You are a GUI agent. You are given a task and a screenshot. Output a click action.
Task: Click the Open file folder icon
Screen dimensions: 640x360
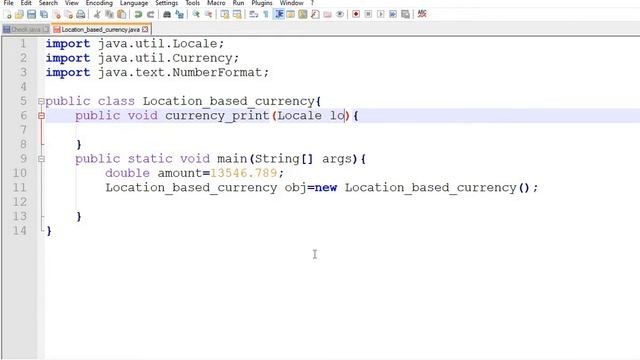coord(19,15)
